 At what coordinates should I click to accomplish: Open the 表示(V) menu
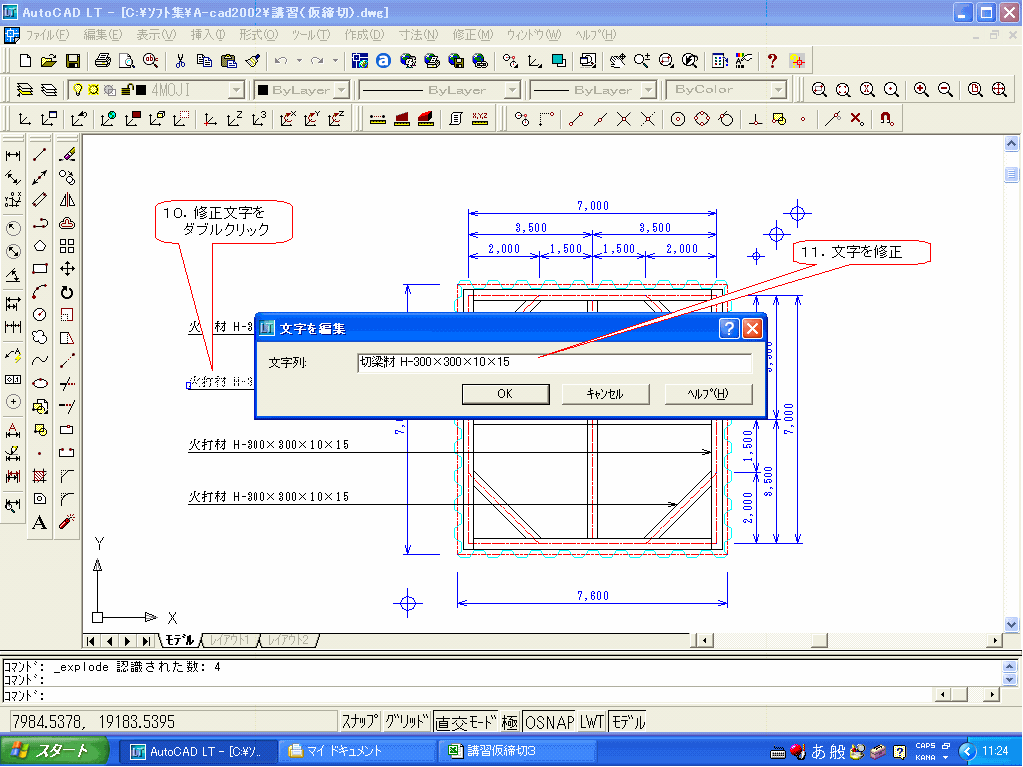pos(156,35)
